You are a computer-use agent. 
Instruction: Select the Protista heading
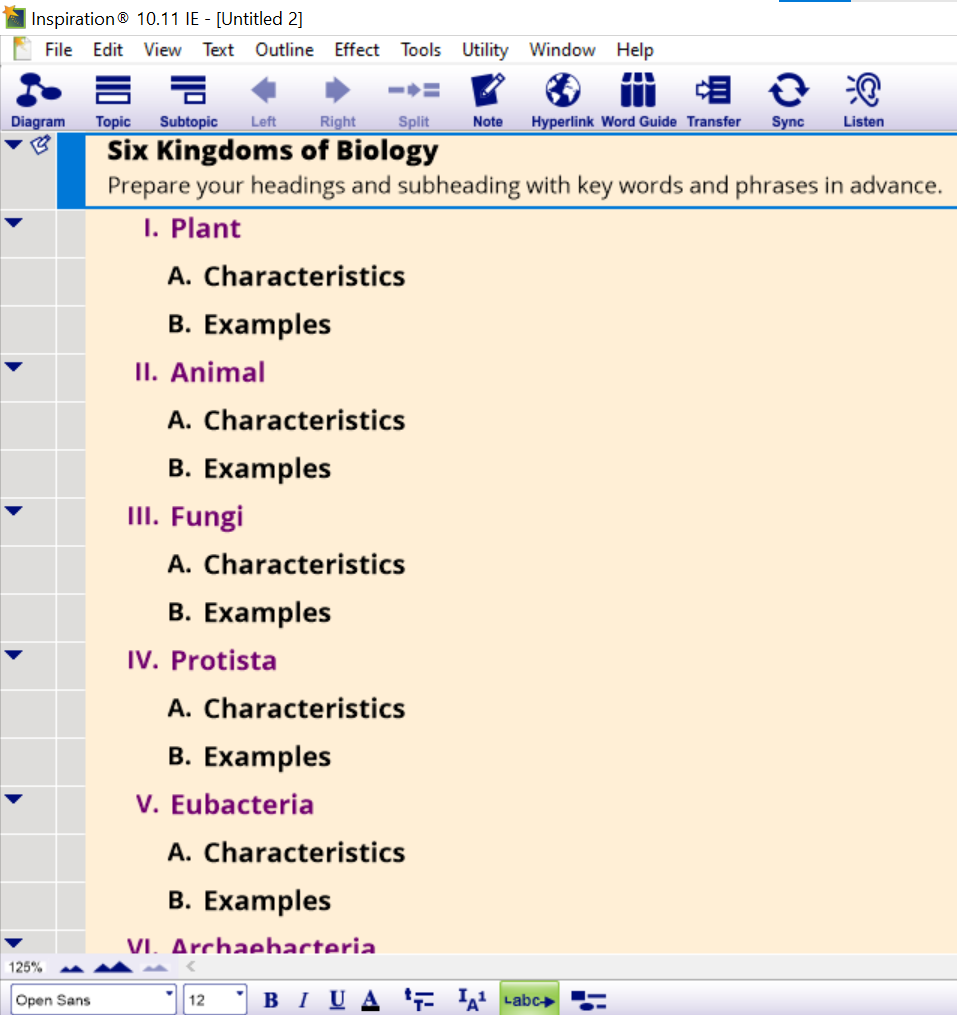223,661
